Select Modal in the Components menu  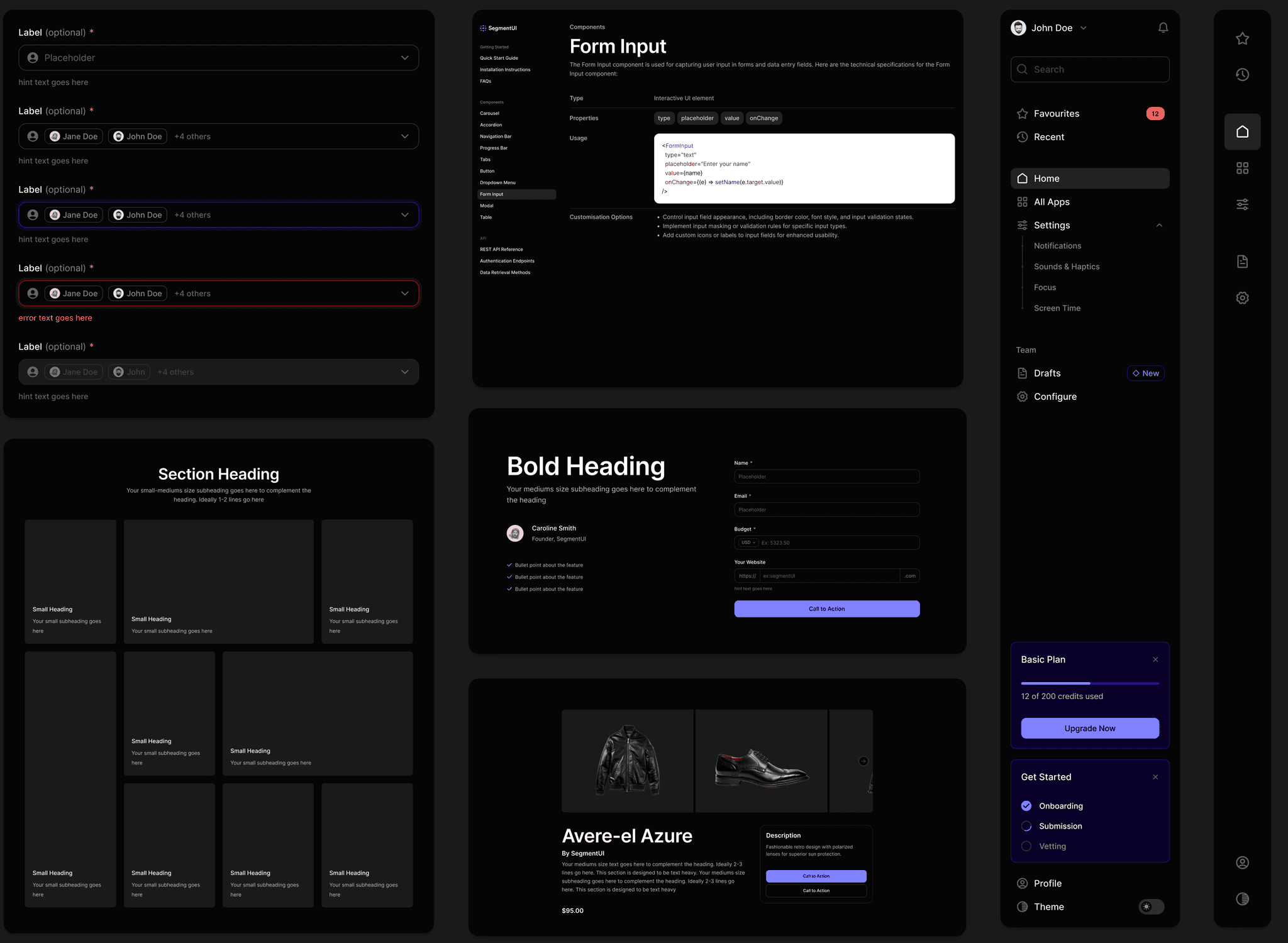[x=486, y=206]
